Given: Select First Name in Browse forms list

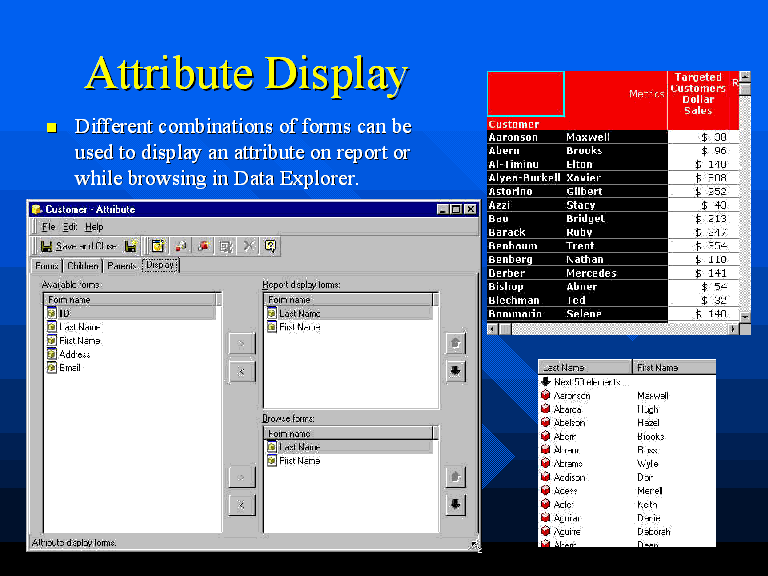Looking at the screenshot, I should click(299, 461).
